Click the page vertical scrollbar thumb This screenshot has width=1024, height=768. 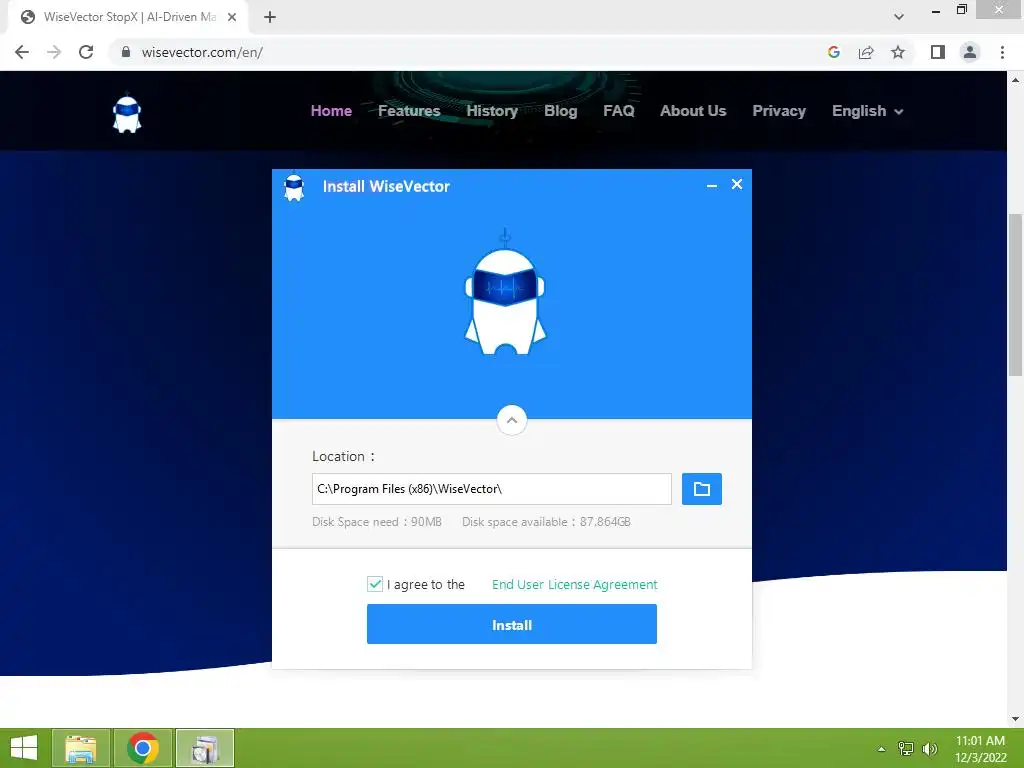tap(1015, 295)
